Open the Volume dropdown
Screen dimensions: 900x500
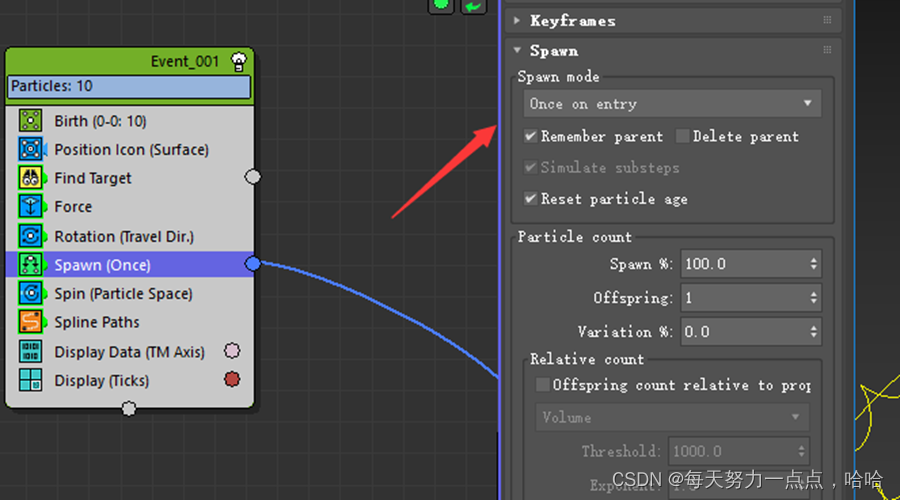pyautogui.click(x=672, y=417)
